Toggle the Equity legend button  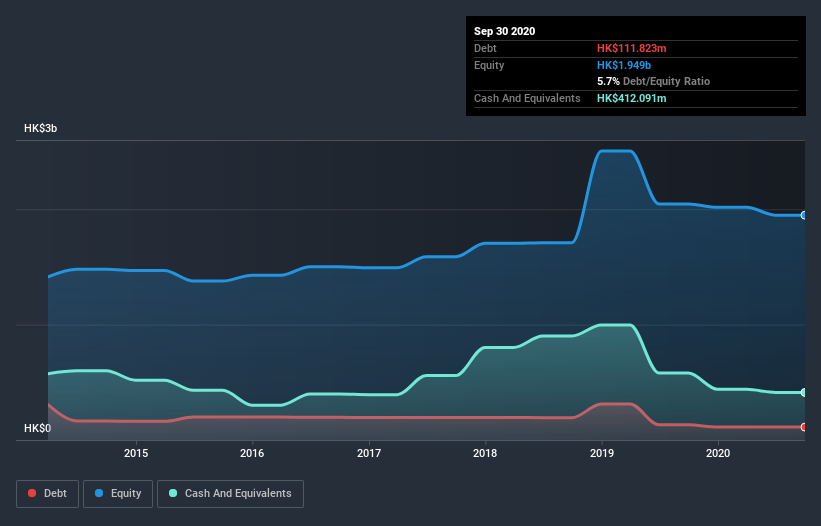click(x=118, y=494)
